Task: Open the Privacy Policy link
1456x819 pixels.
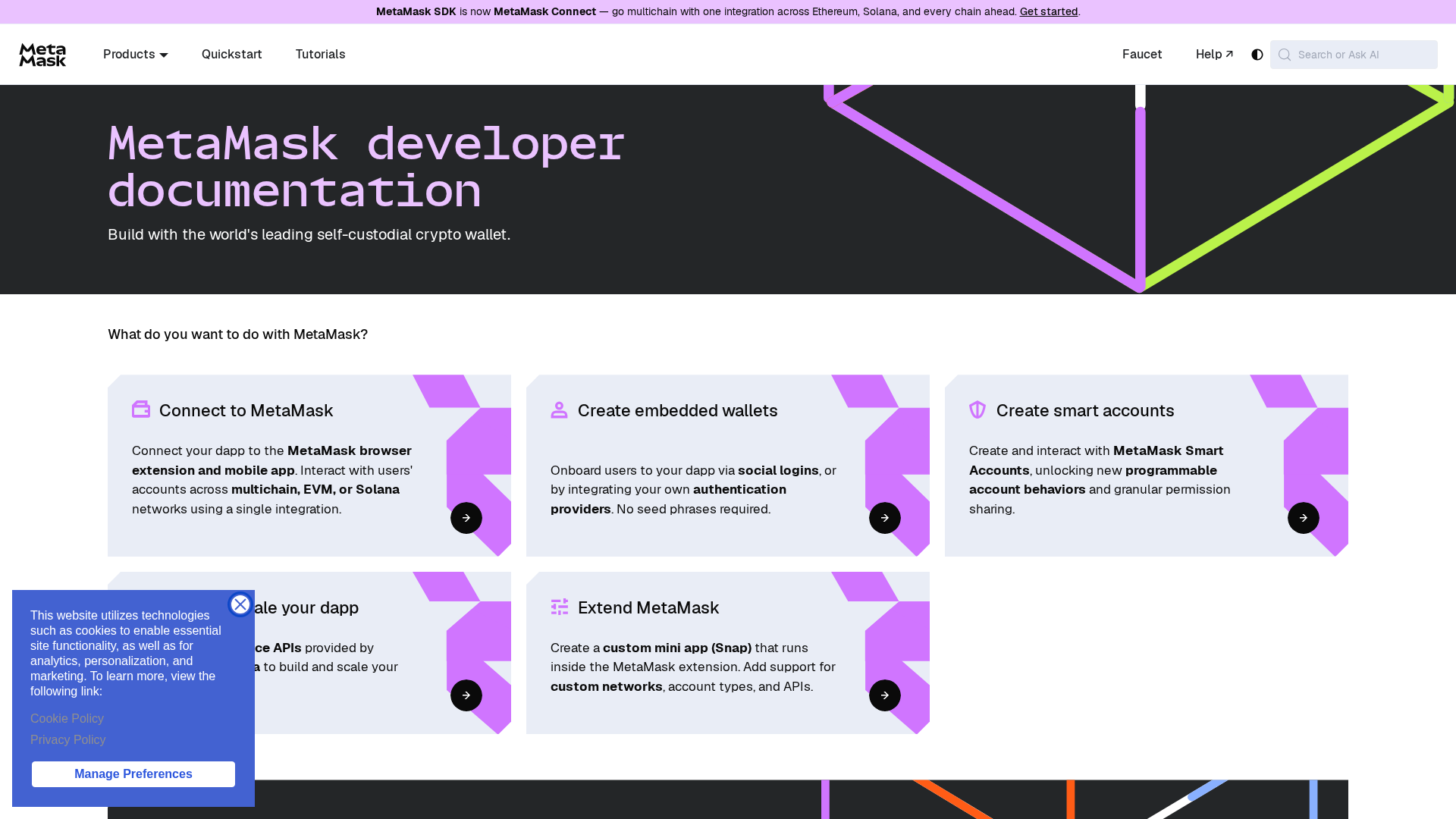Action: tap(68, 739)
